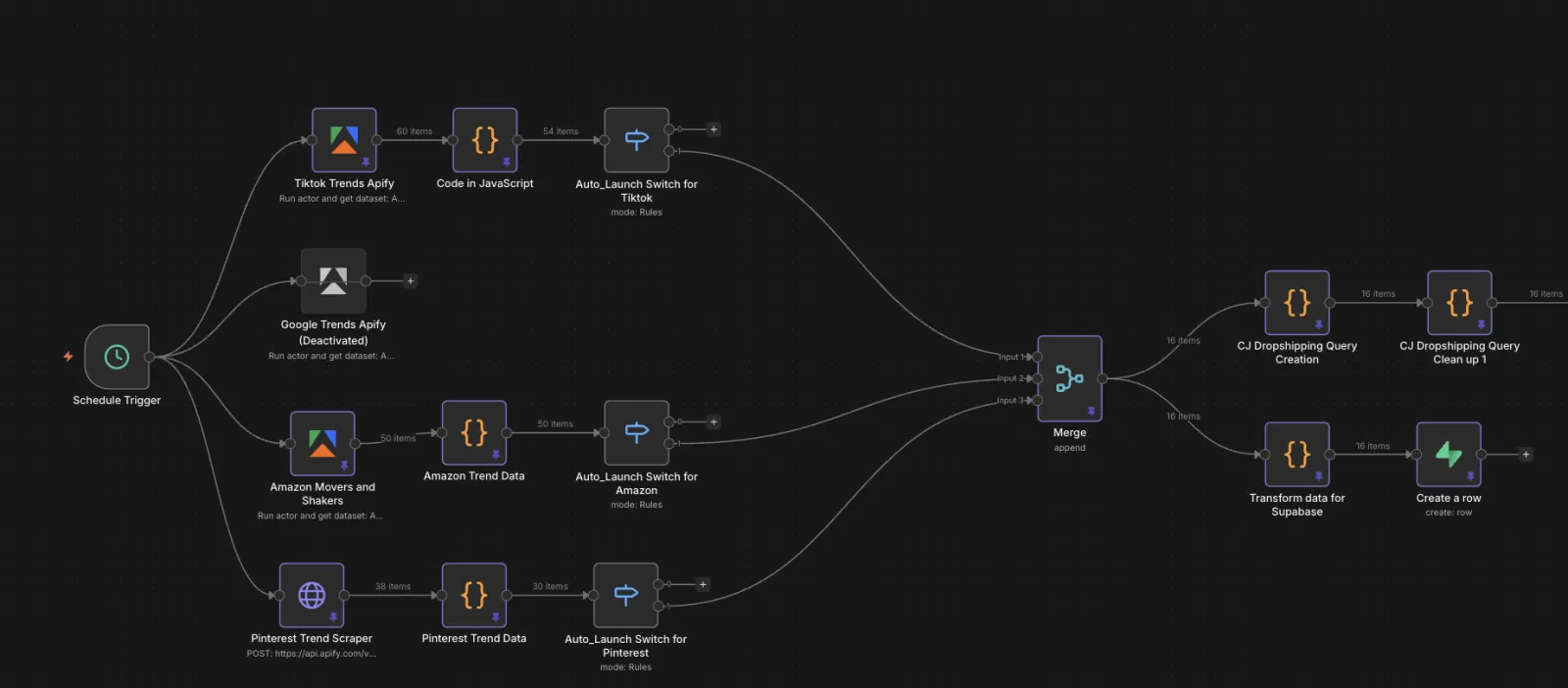Add node after Google Trends Apify output
Image resolution: width=1568 pixels, height=688 pixels.
point(410,281)
